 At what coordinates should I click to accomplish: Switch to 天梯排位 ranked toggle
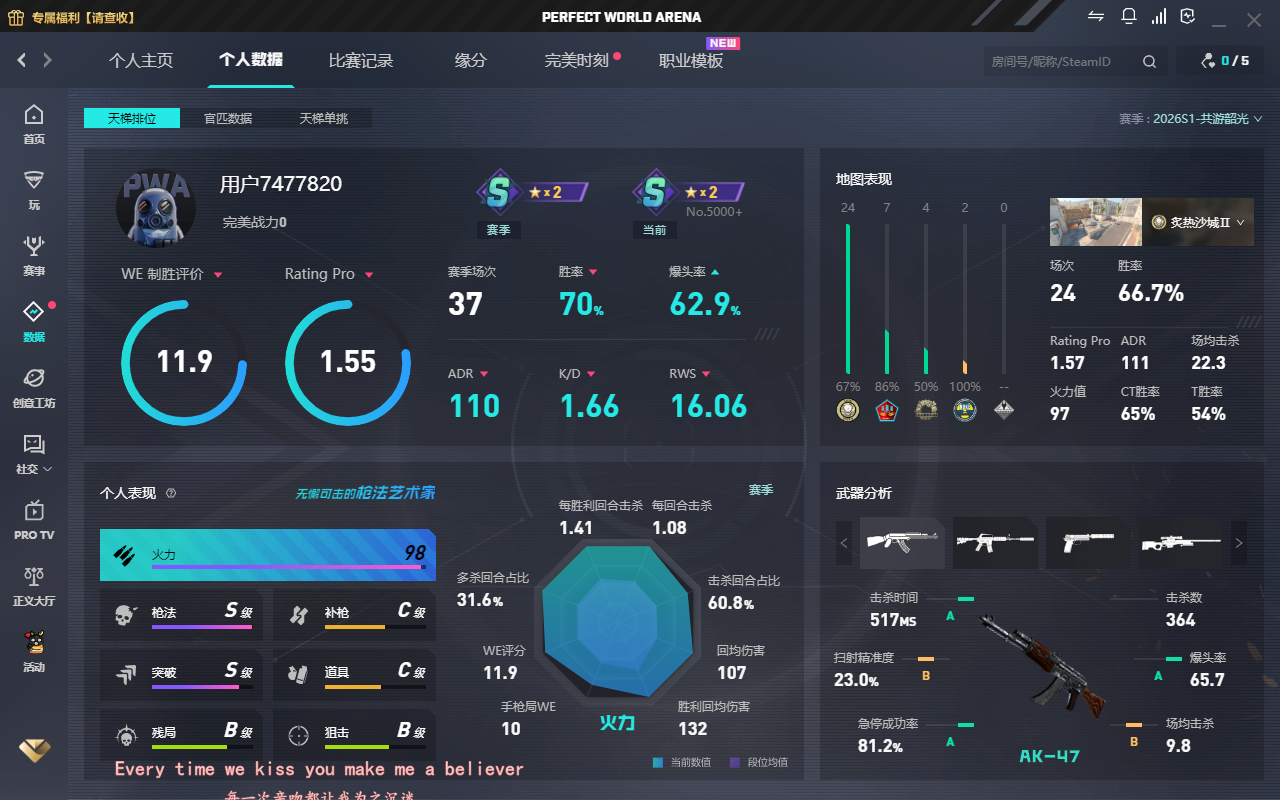click(x=132, y=118)
